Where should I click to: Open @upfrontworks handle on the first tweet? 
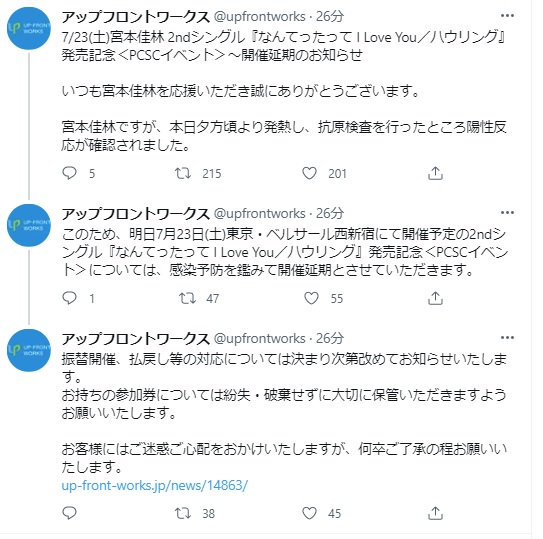pos(259,17)
